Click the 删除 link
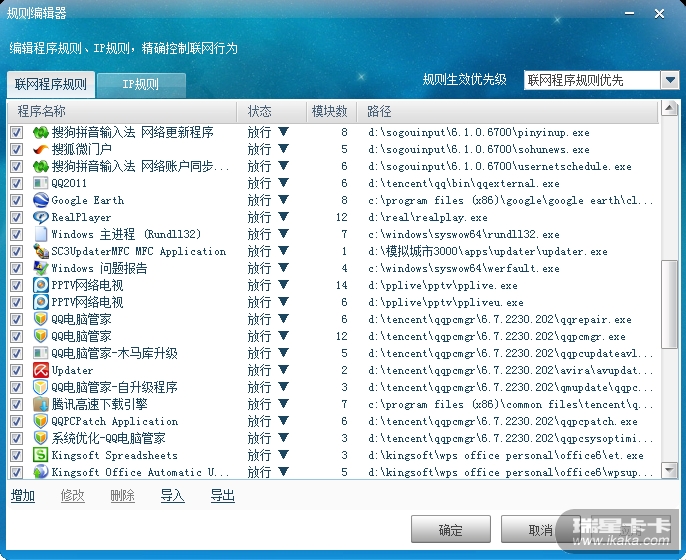The width and height of the screenshot is (686, 560). (x=122, y=496)
